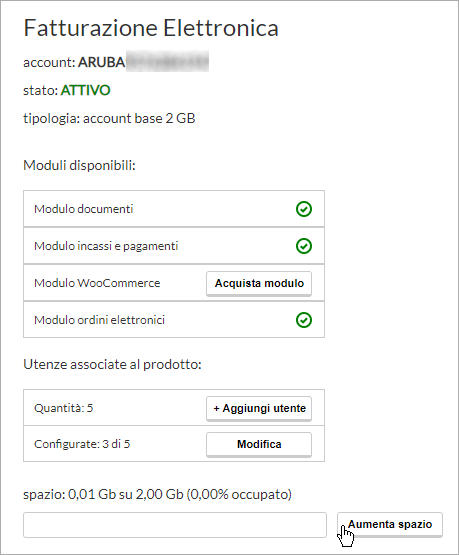
Task: Click the Quantità: 5 row text
Action: click(63, 408)
